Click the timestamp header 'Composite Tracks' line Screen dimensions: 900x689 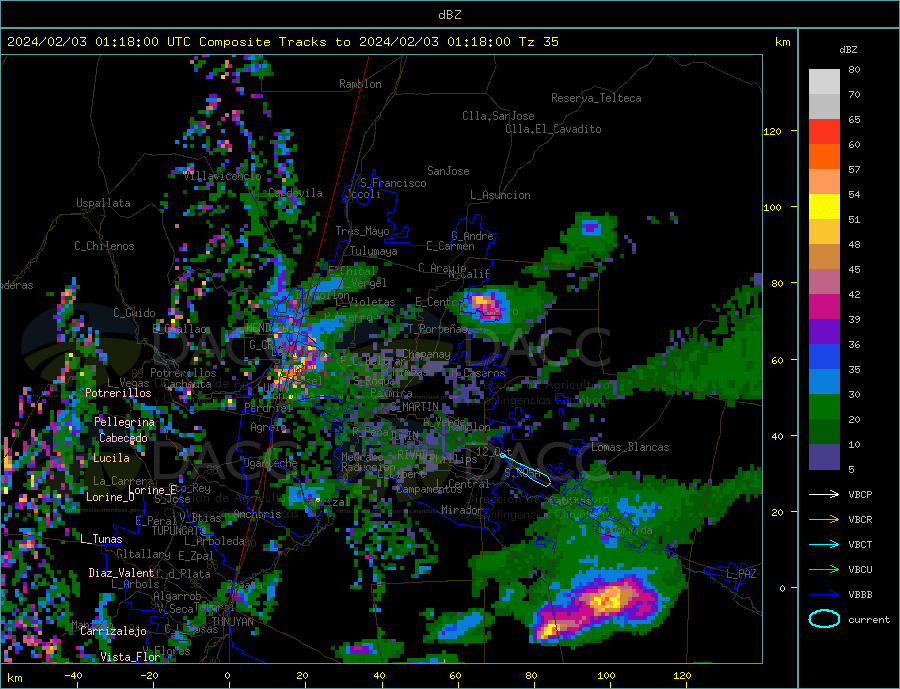tap(283, 42)
